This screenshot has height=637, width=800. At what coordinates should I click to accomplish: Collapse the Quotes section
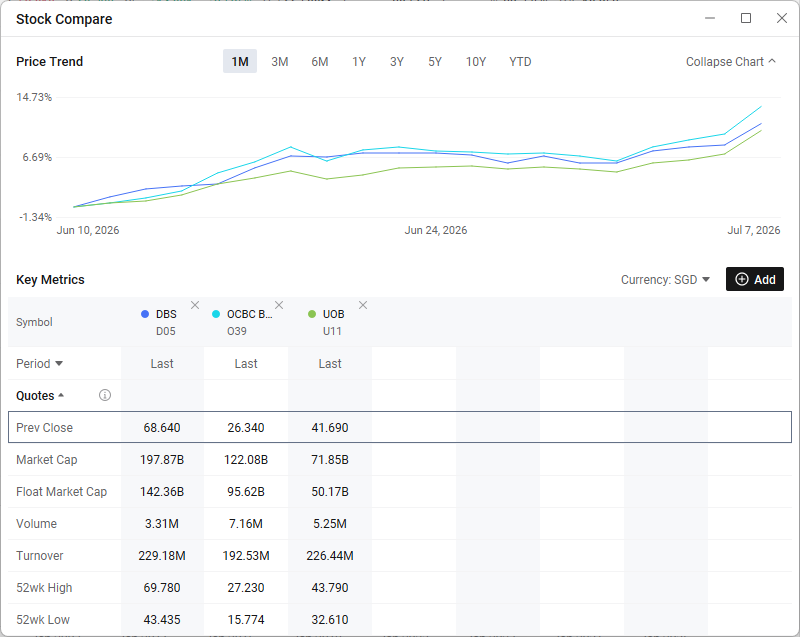coord(40,396)
